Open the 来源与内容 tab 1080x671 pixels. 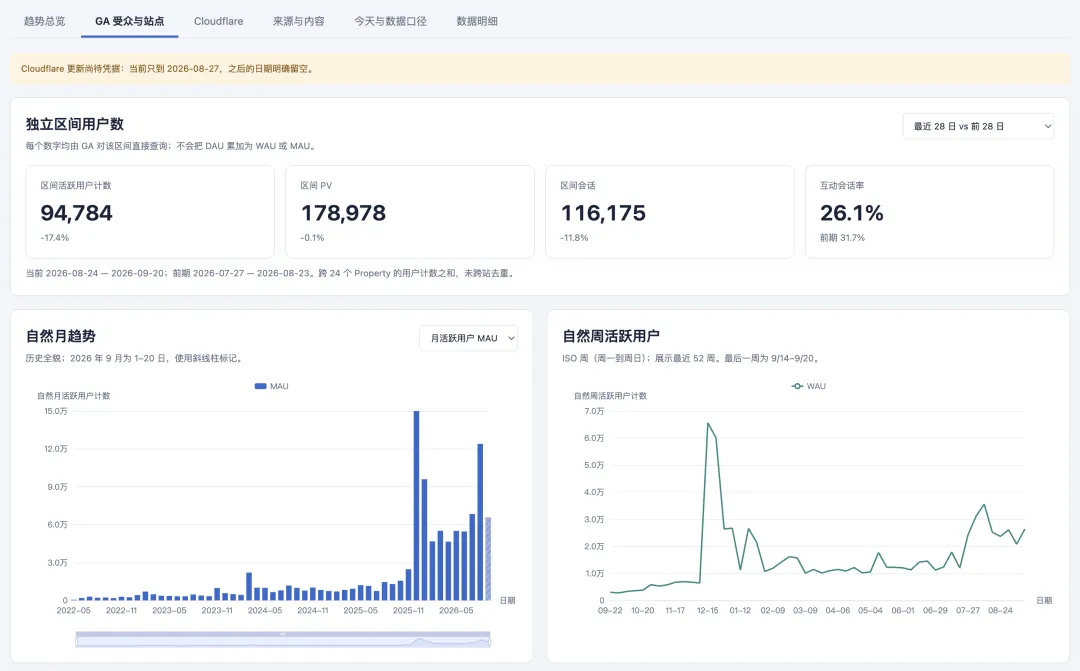[x=298, y=21]
